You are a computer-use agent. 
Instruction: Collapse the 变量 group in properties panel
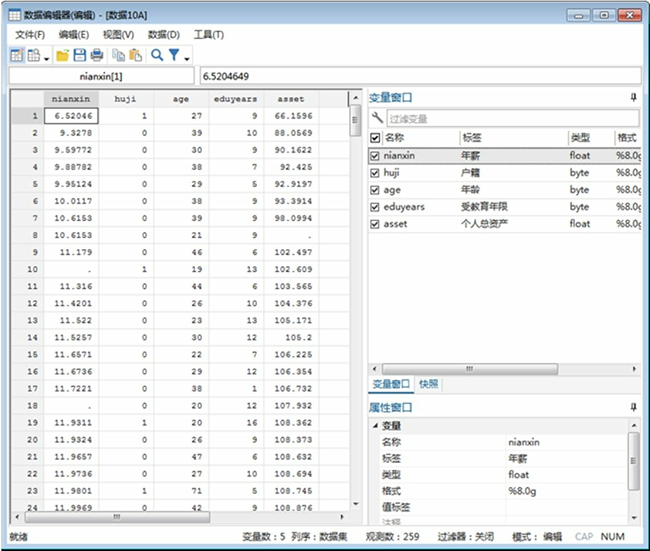click(376, 425)
